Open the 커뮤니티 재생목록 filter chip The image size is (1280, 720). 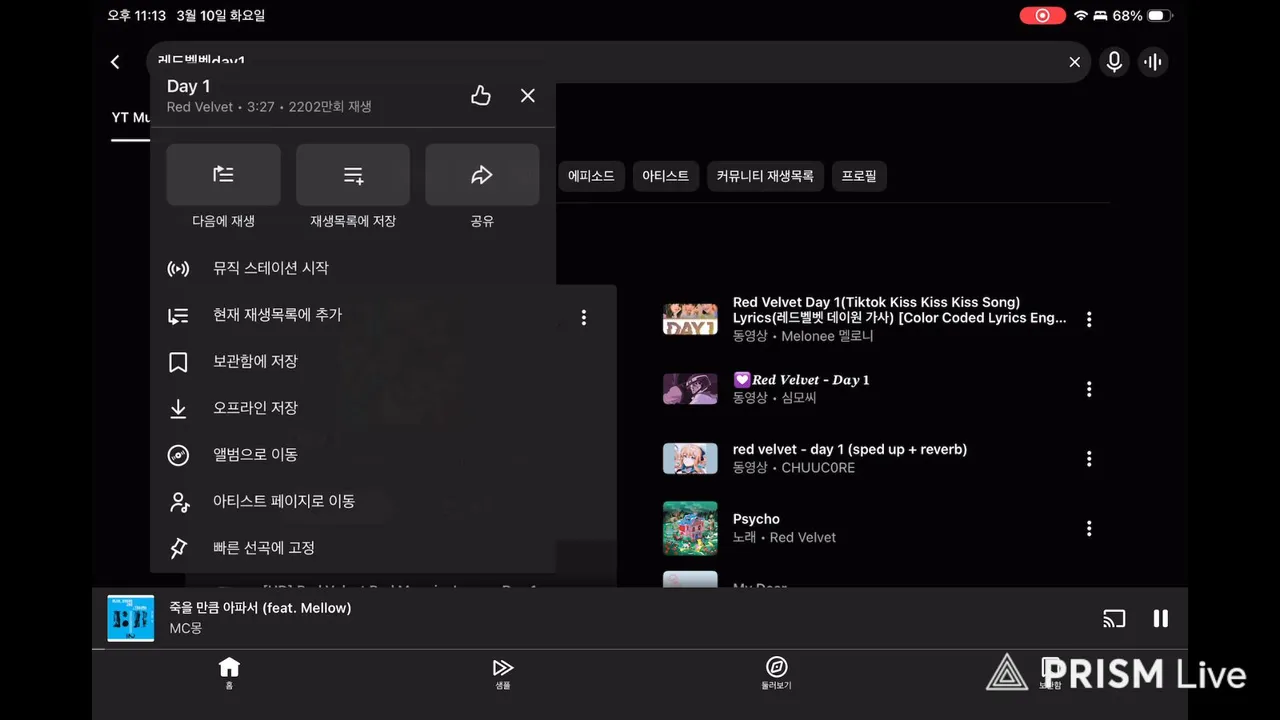(765, 176)
